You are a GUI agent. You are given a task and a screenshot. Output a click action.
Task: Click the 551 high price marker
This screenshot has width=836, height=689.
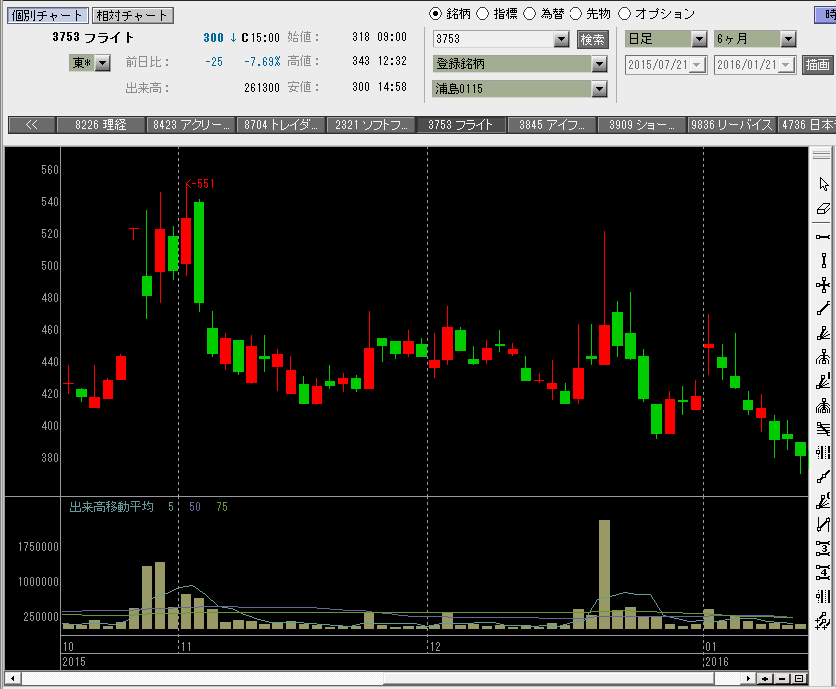coord(200,184)
